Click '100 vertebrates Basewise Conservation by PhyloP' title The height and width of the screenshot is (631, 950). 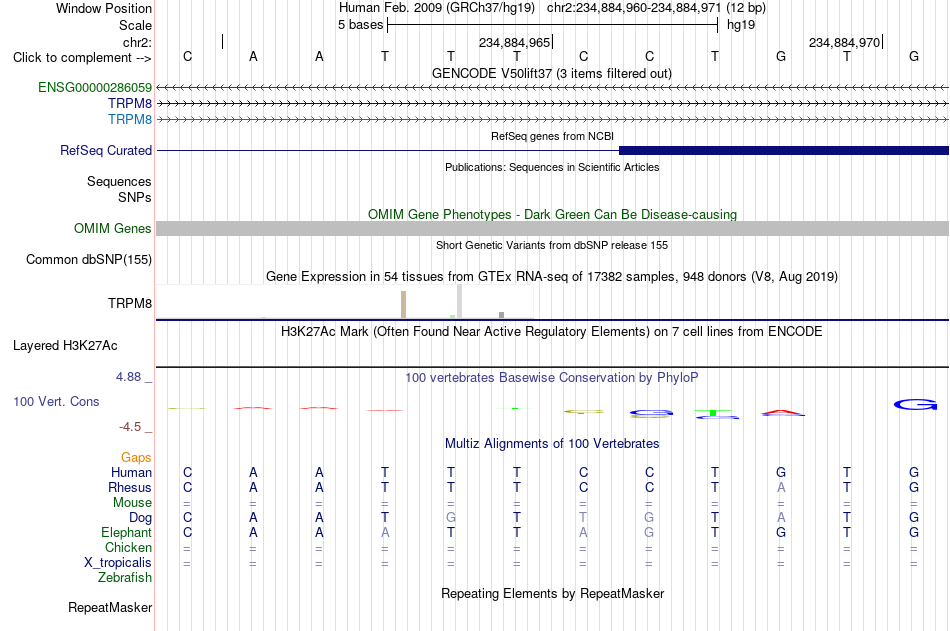pyautogui.click(x=552, y=378)
